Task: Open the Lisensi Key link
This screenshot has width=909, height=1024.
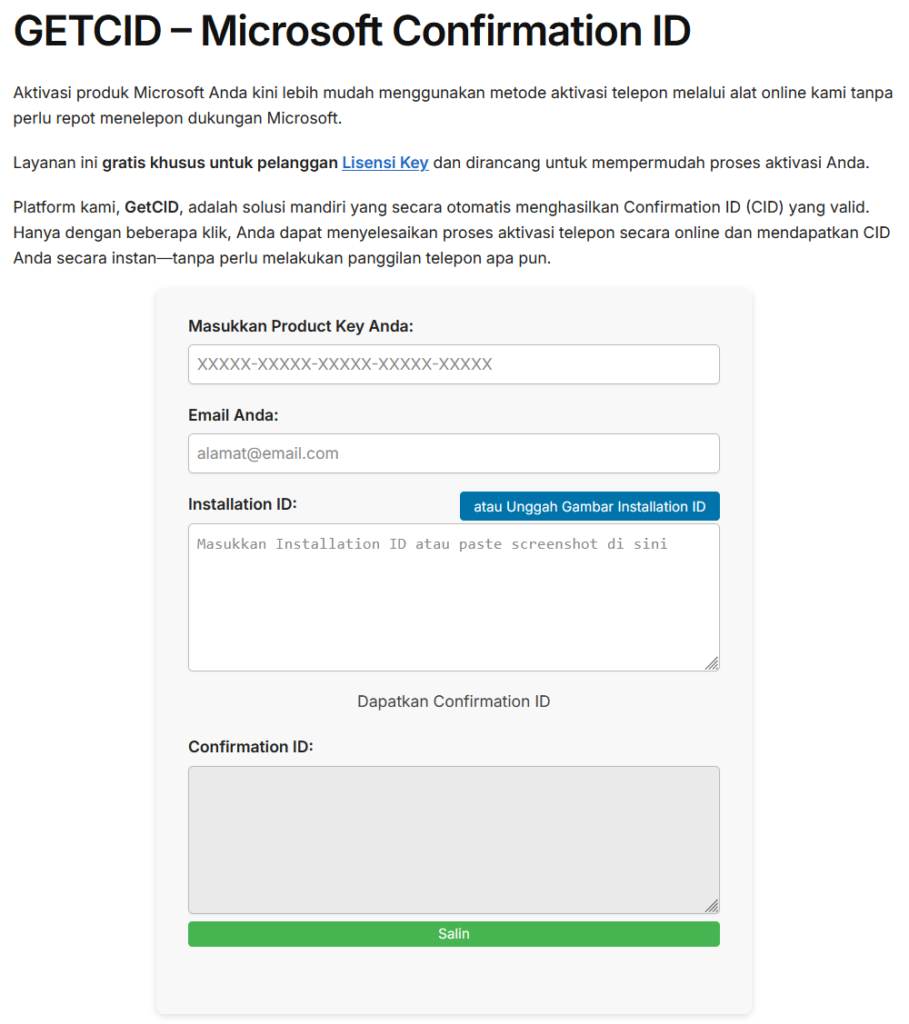Action: (385, 162)
